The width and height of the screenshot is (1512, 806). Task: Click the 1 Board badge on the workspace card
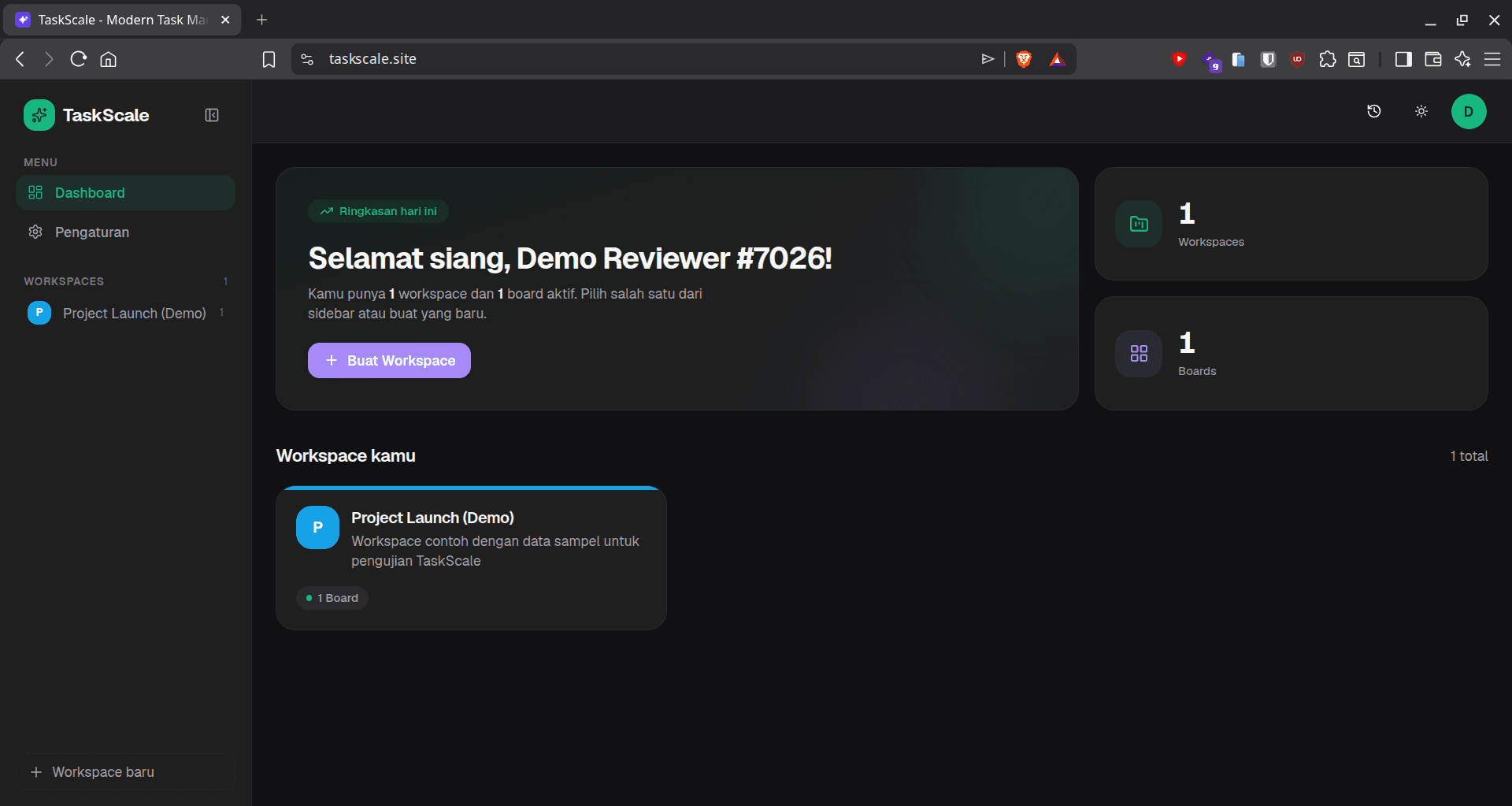pos(332,598)
